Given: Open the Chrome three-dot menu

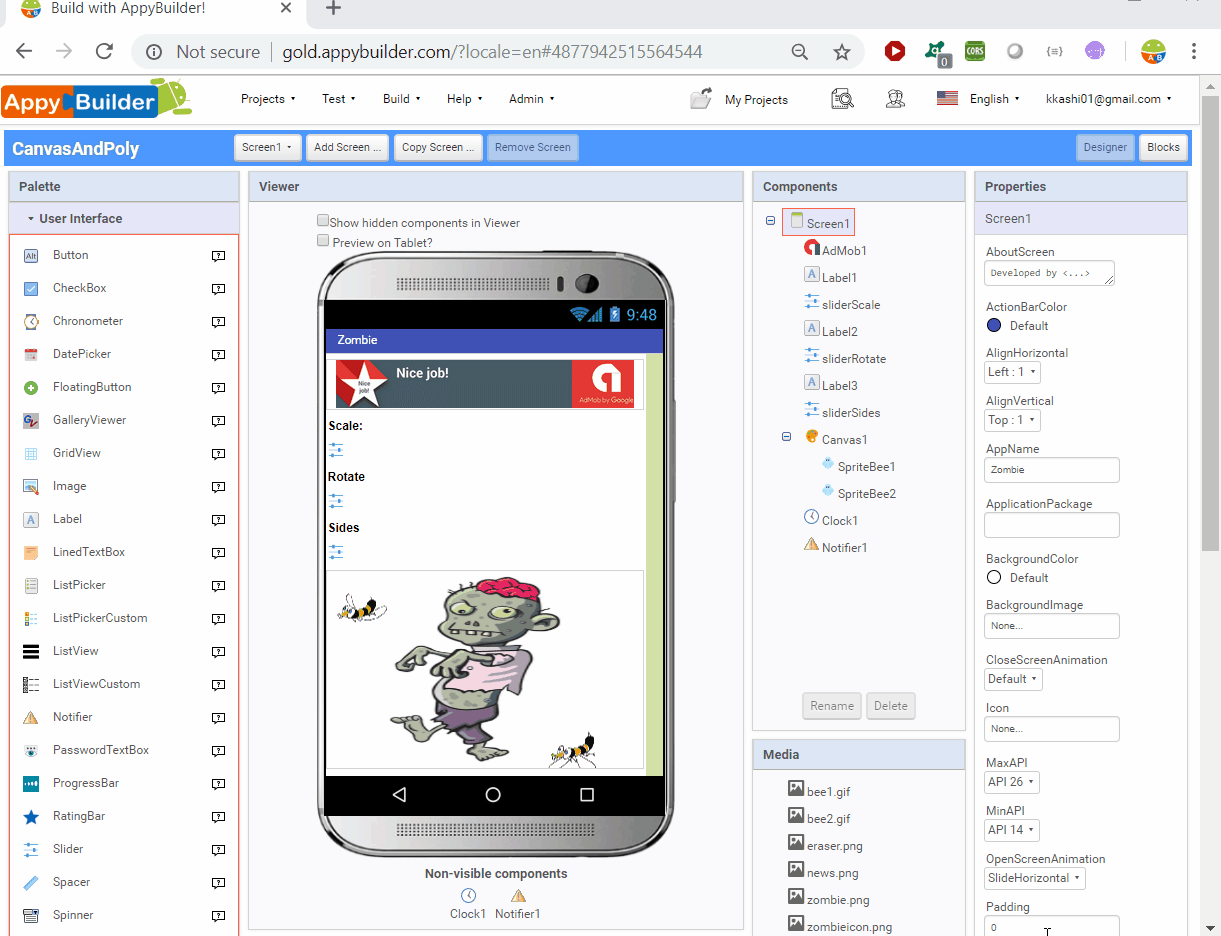Looking at the screenshot, I should [1194, 51].
